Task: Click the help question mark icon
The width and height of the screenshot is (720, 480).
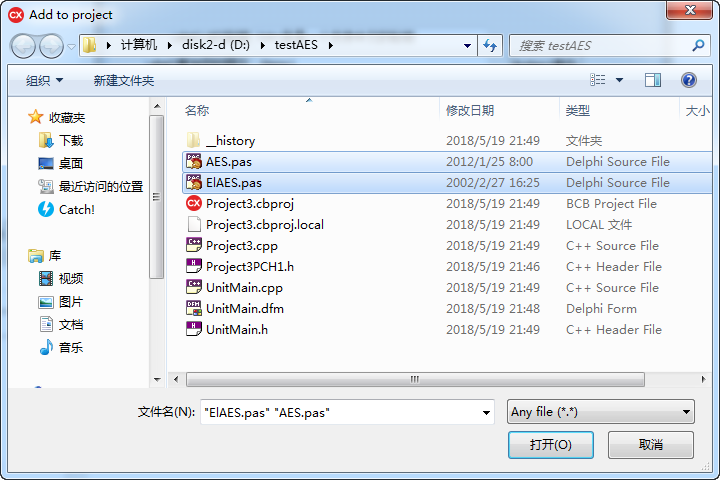Action: pyautogui.click(x=689, y=80)
